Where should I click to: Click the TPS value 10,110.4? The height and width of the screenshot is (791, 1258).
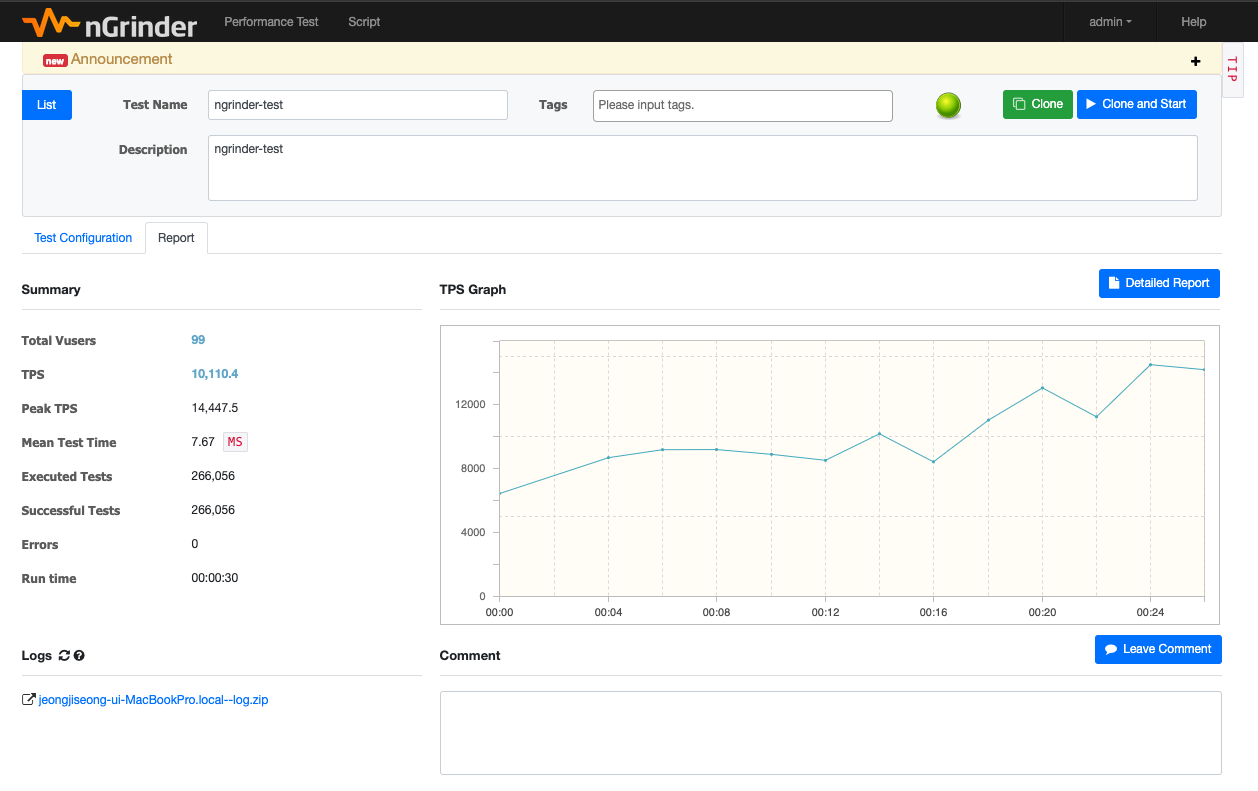pos(215,374)
